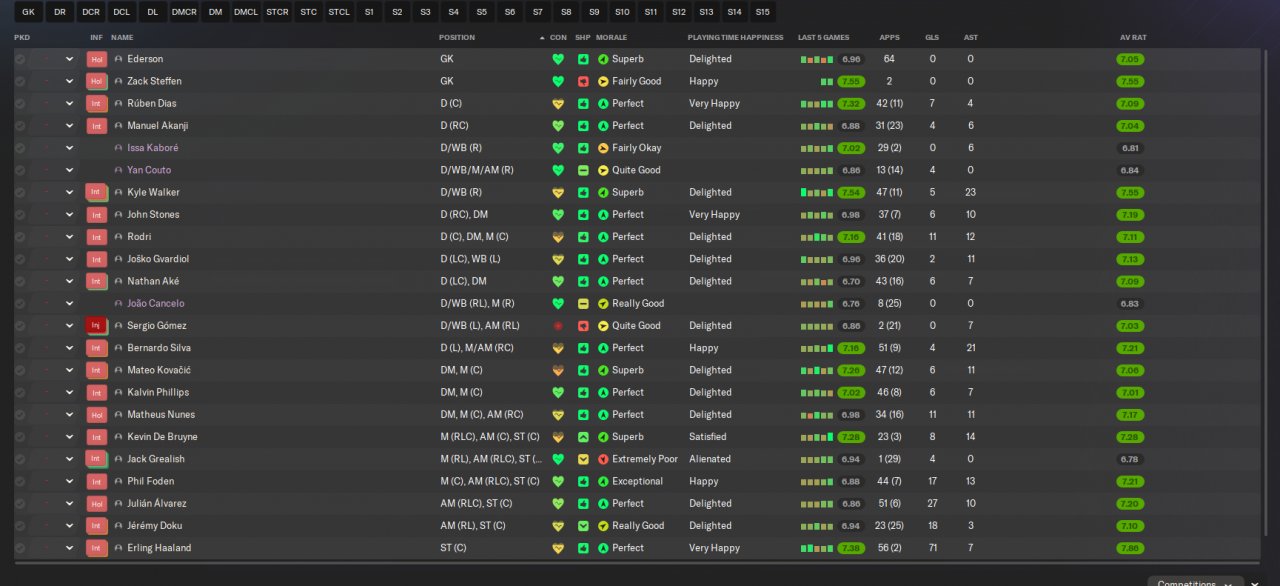Open position dropdown for Julián Álvarez

[x=70, y=503]
